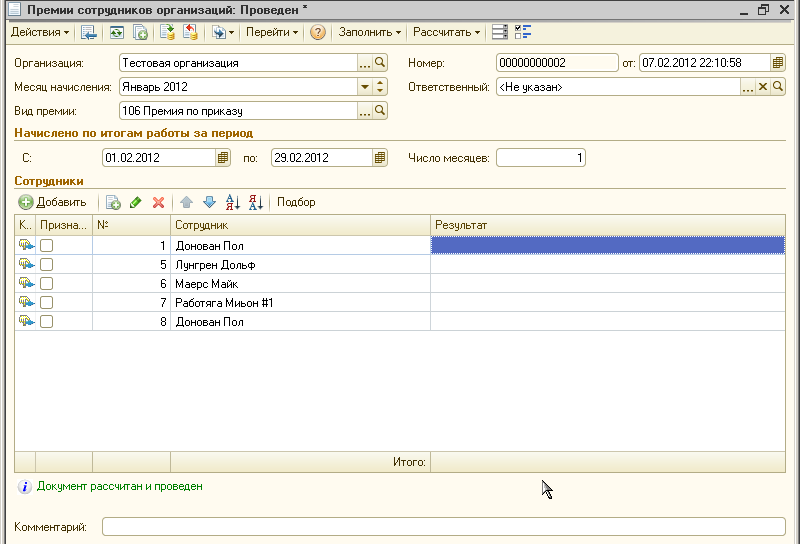Viewport: 800px width, 544px height.
Task: Click the unpost document toolbar icon
Action: [x=190, y=32]
